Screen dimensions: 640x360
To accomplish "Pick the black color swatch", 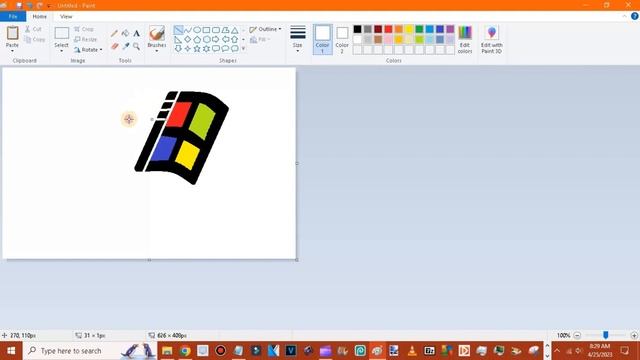I will (x=358, y=29).
